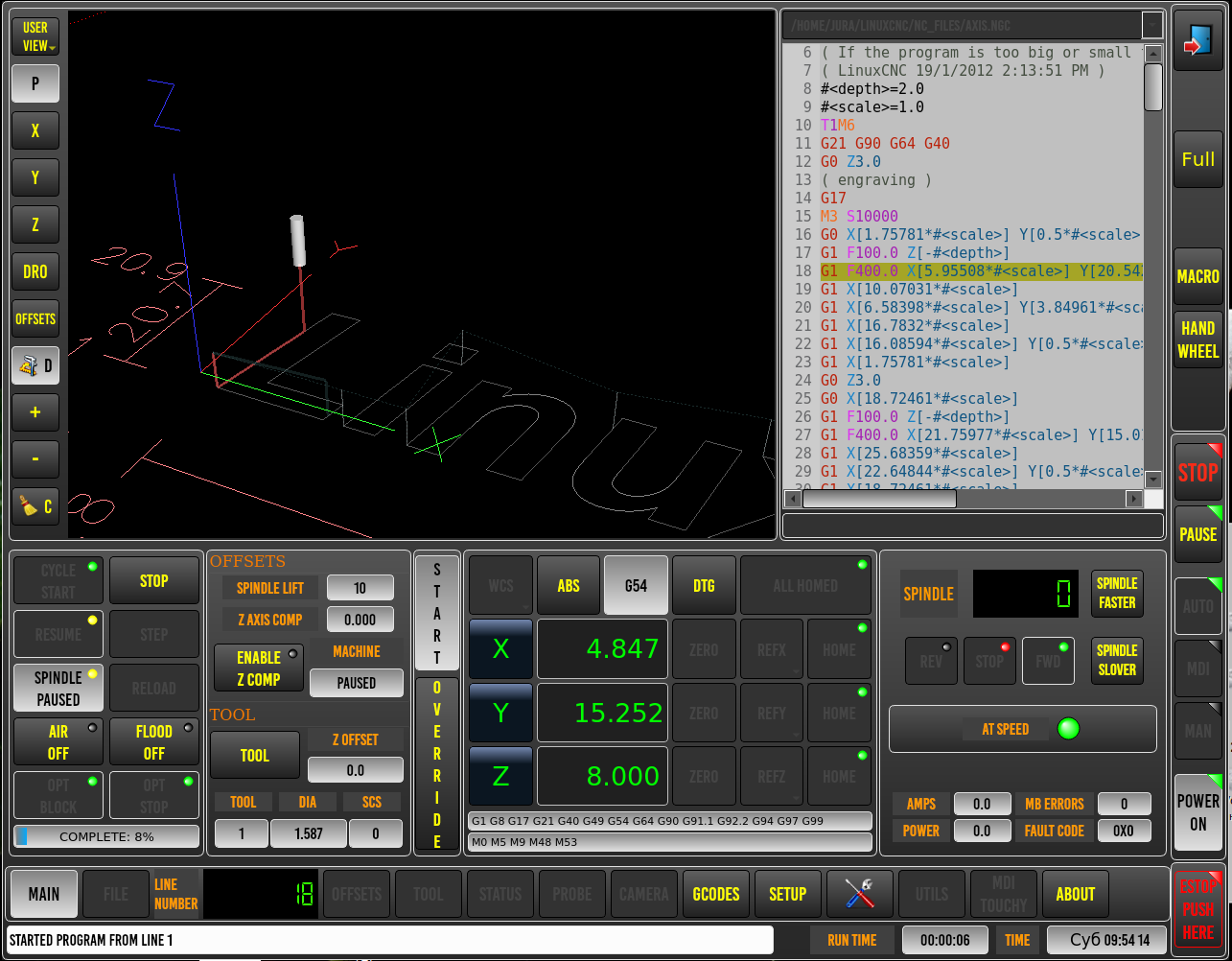Open the MACRO panel
This screenshot has height=961, width=1232.
[x=1197, y=276]
